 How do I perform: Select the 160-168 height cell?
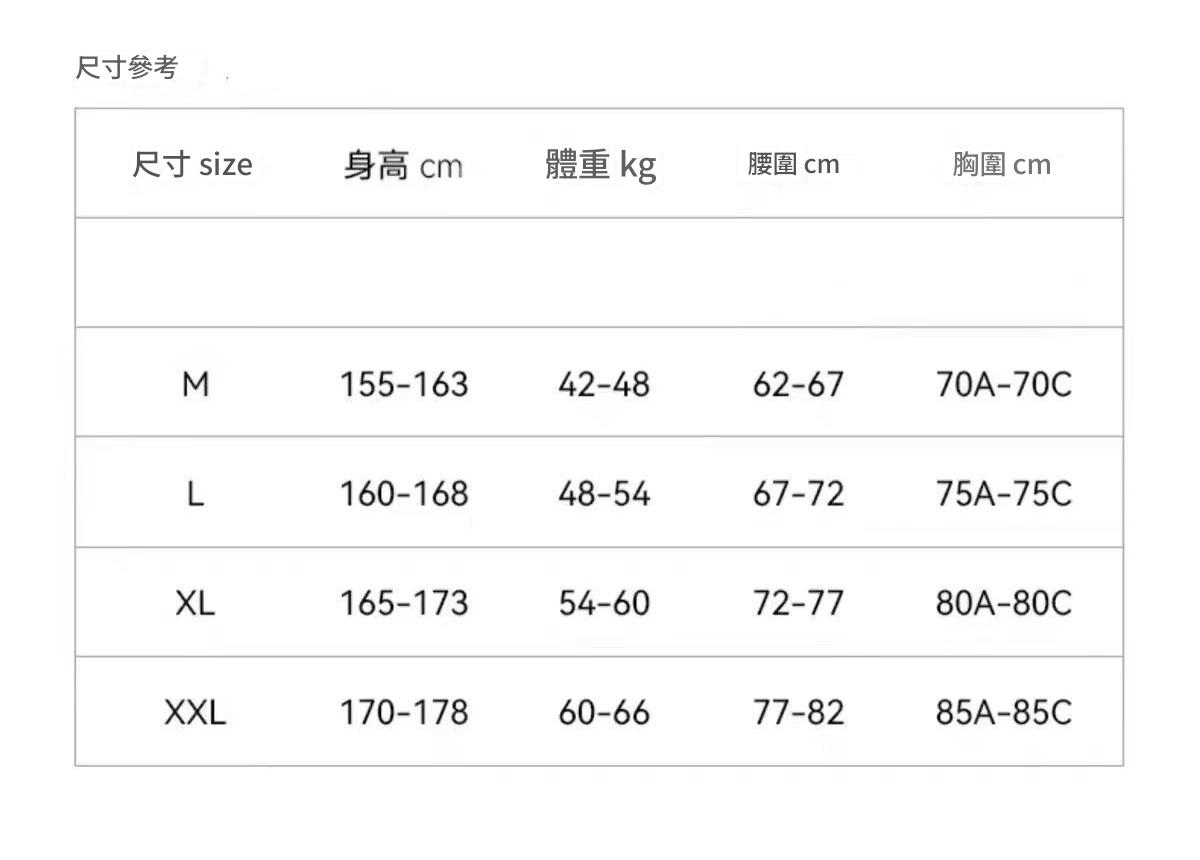(x=404, y=493)
